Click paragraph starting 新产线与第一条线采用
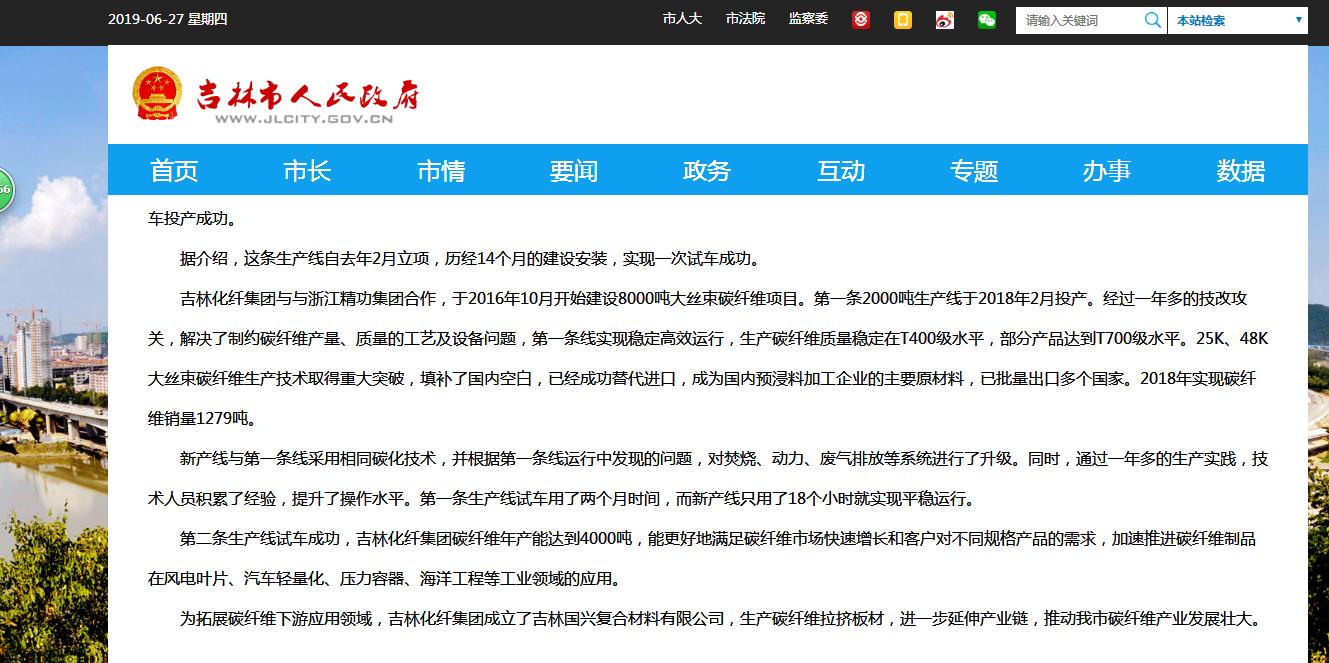 tap(708, 479)
